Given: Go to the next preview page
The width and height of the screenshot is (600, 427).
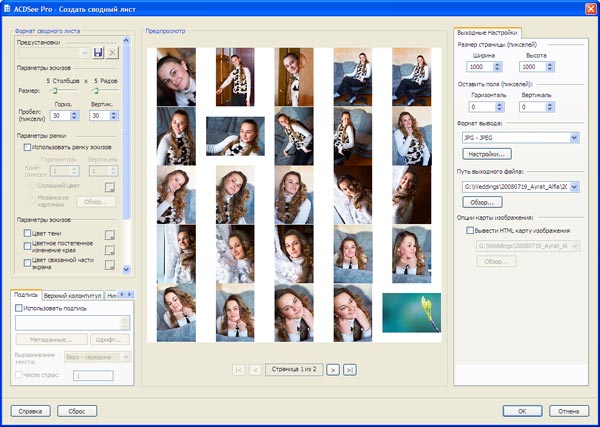Looking at the screenshot, I should 333,369.
